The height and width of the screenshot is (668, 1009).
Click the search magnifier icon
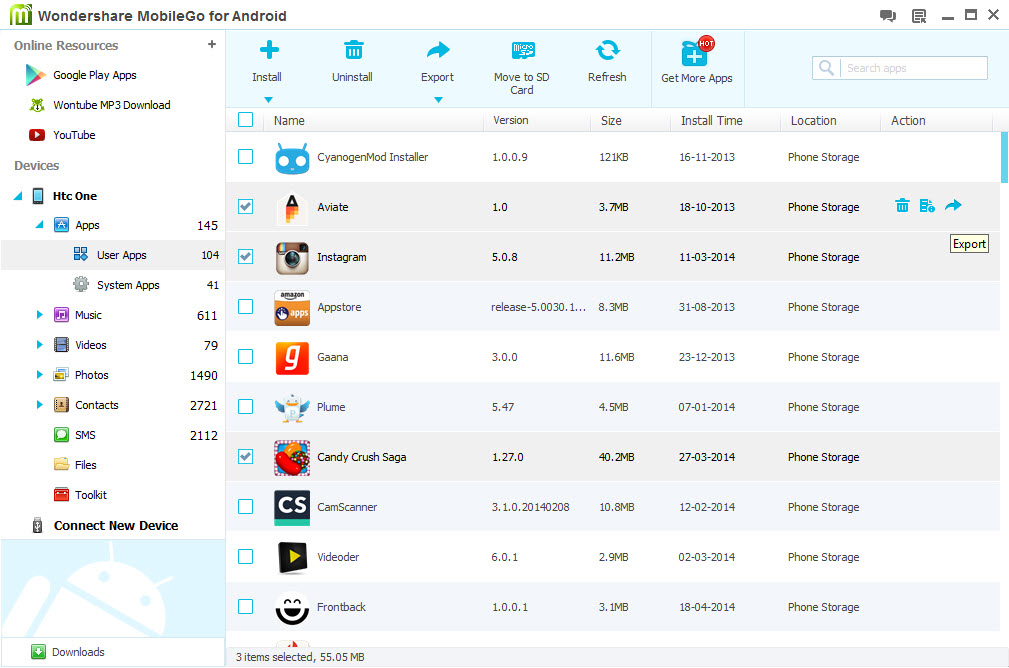826,68
